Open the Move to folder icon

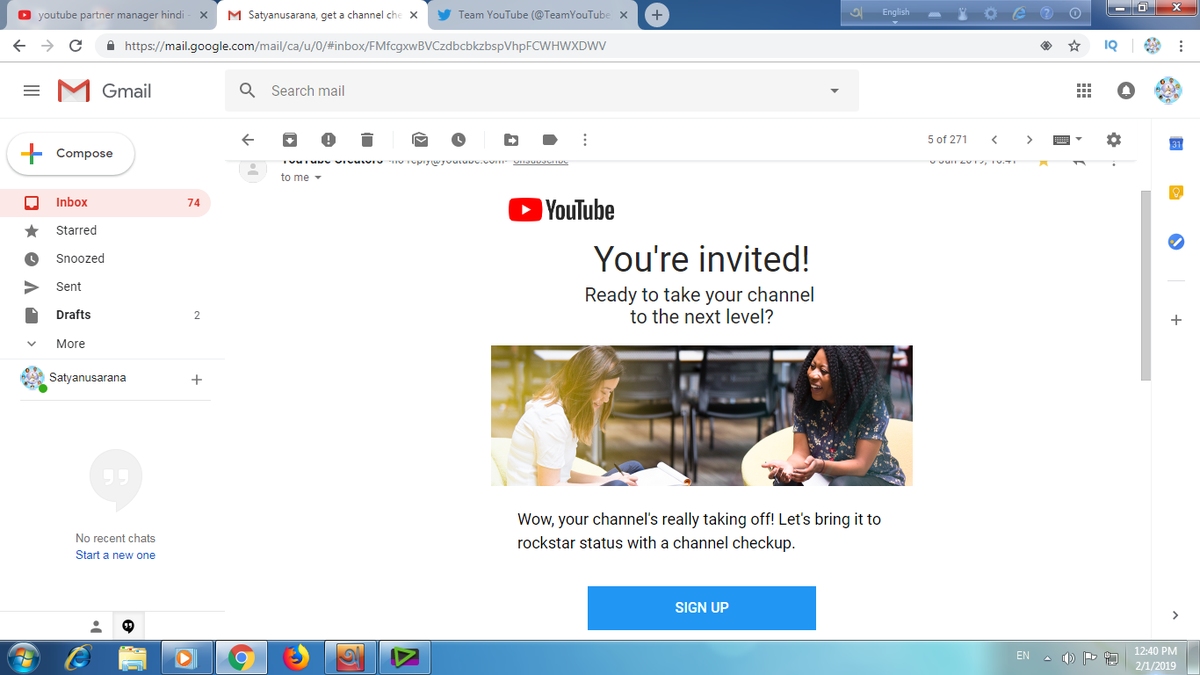click(x=511, y=139)
